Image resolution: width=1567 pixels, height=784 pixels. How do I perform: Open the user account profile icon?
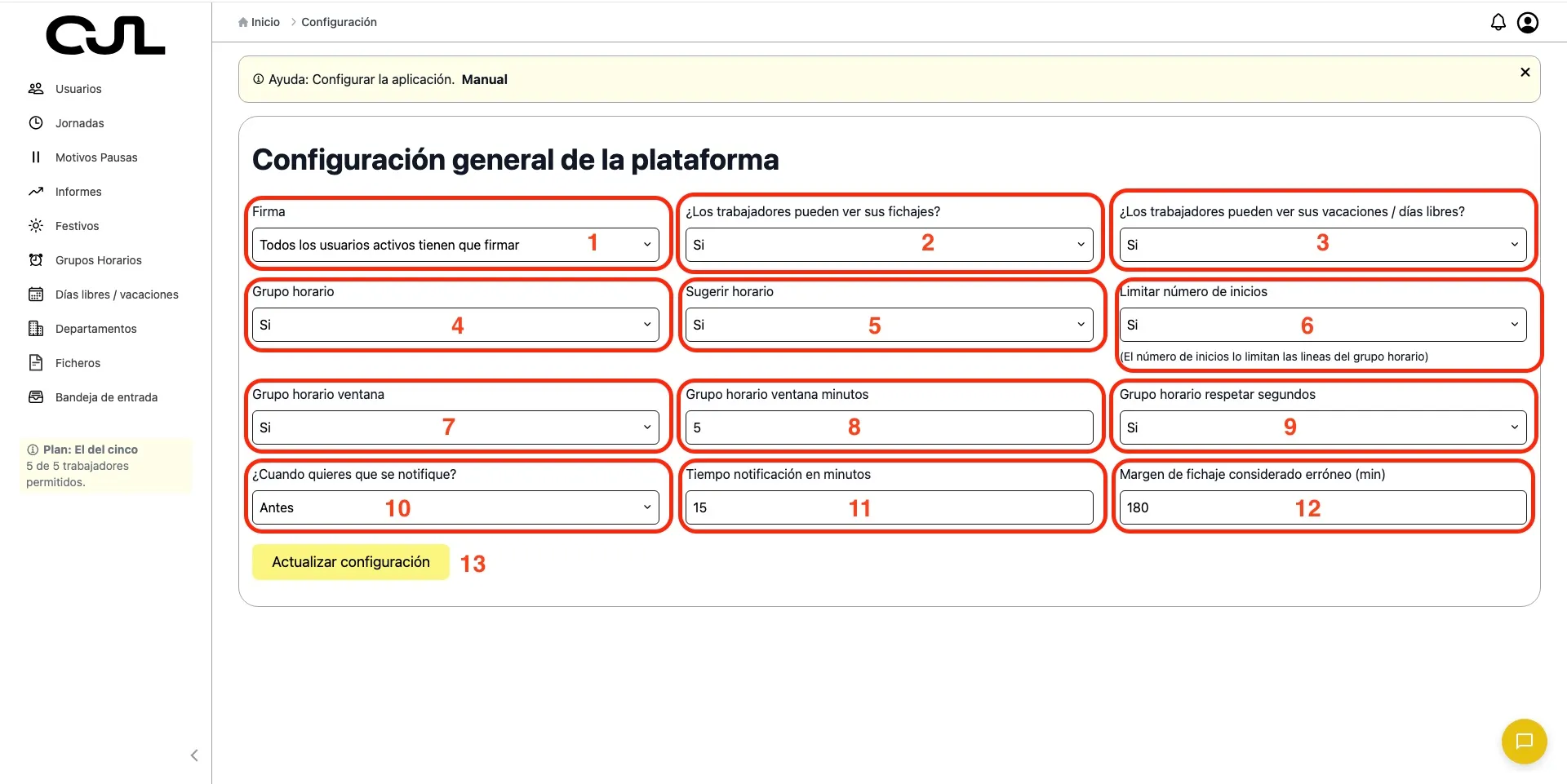pos(1528,22)
